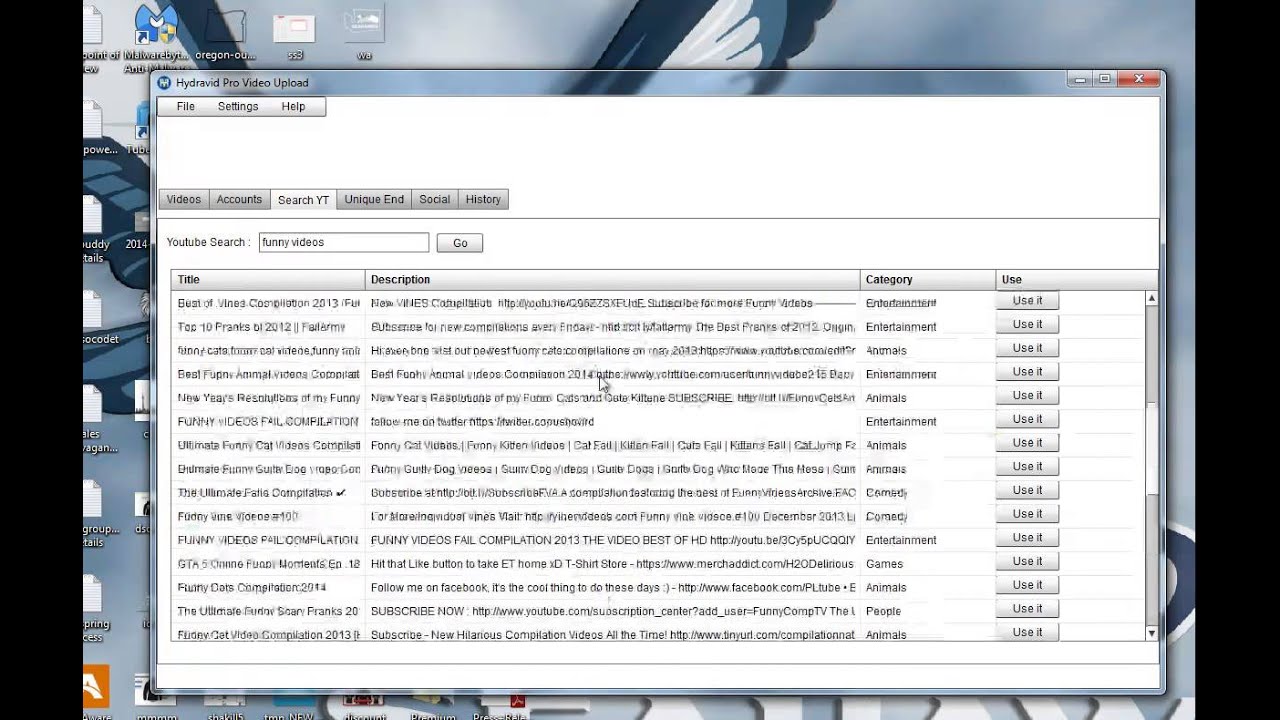The width and height of the screenshot is (1280, 720).
Task: Use it for Best of Vines Compilation 2013
Action: click(x=1027, y=300)
